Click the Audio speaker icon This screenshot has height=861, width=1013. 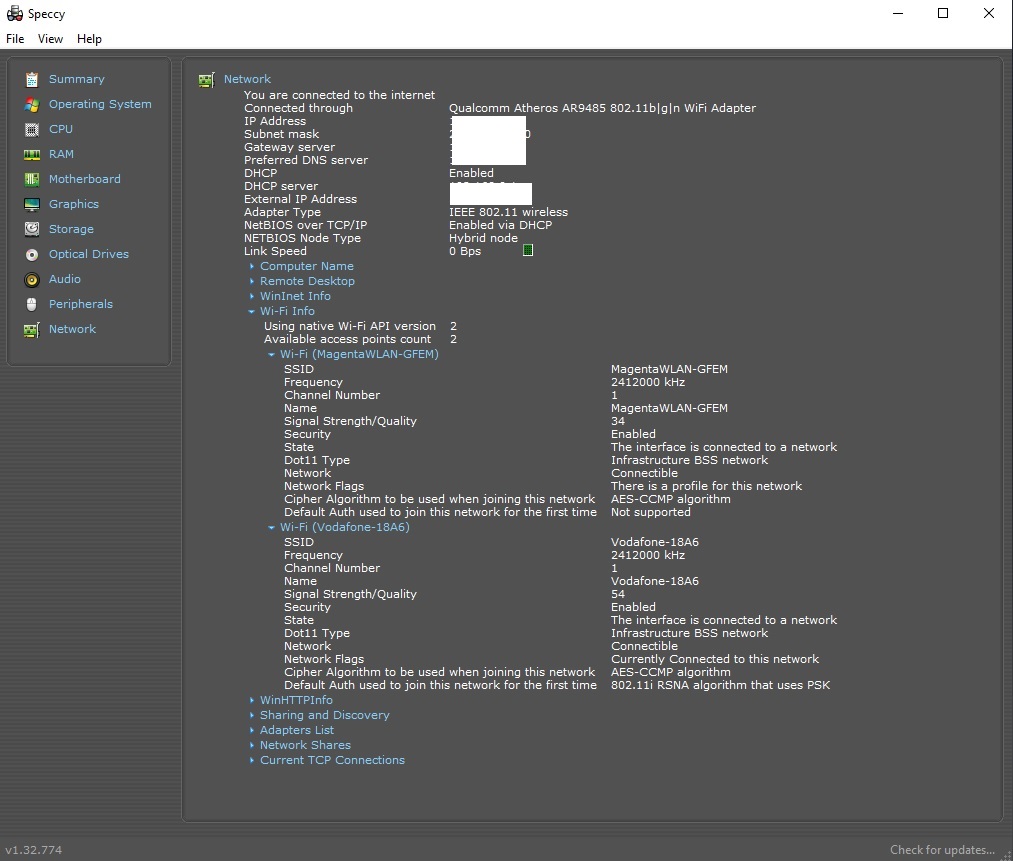coord(32,280)
